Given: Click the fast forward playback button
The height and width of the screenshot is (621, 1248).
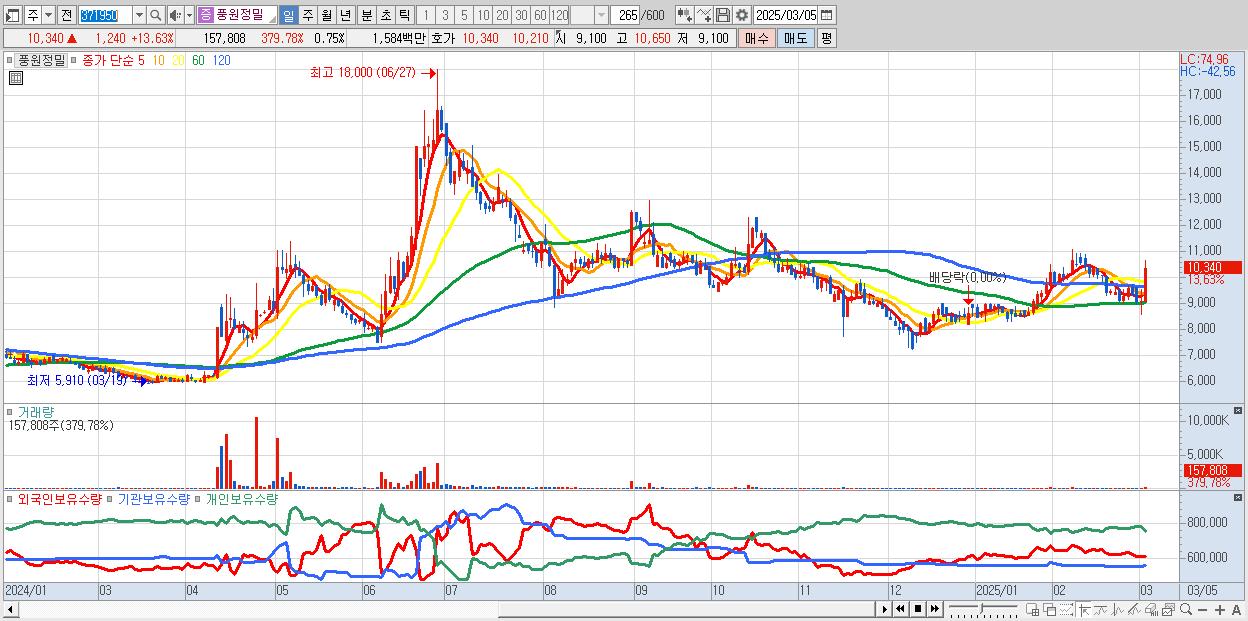Looking at the screenshot, I should (x=935, y=609).
